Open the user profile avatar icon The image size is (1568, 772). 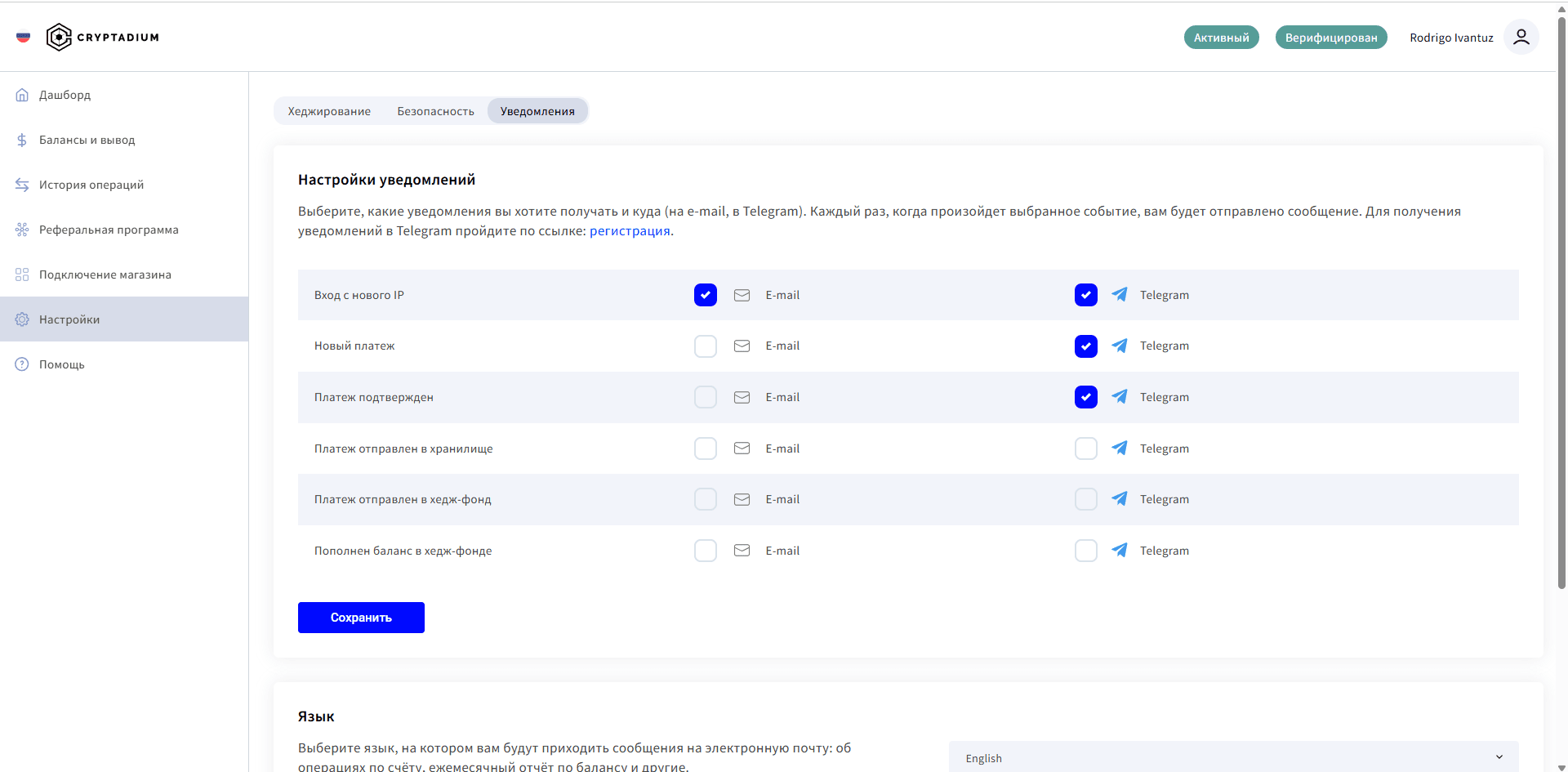[1521, 37]
